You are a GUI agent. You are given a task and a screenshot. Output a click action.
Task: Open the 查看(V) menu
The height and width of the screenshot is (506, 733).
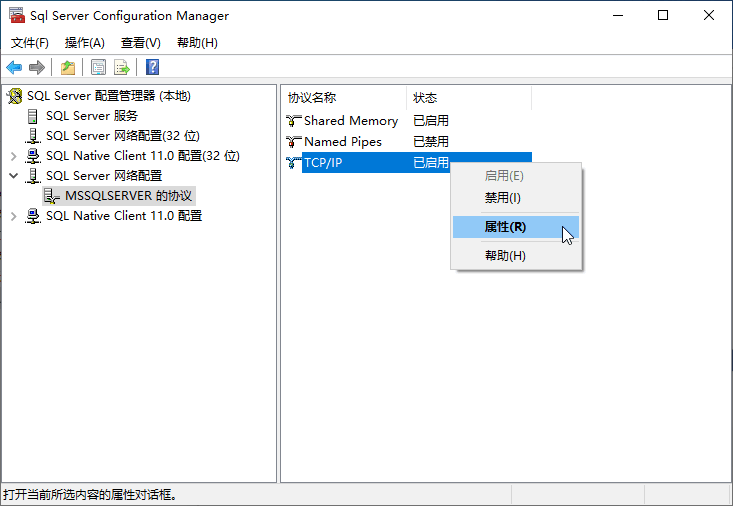[141, 43]
